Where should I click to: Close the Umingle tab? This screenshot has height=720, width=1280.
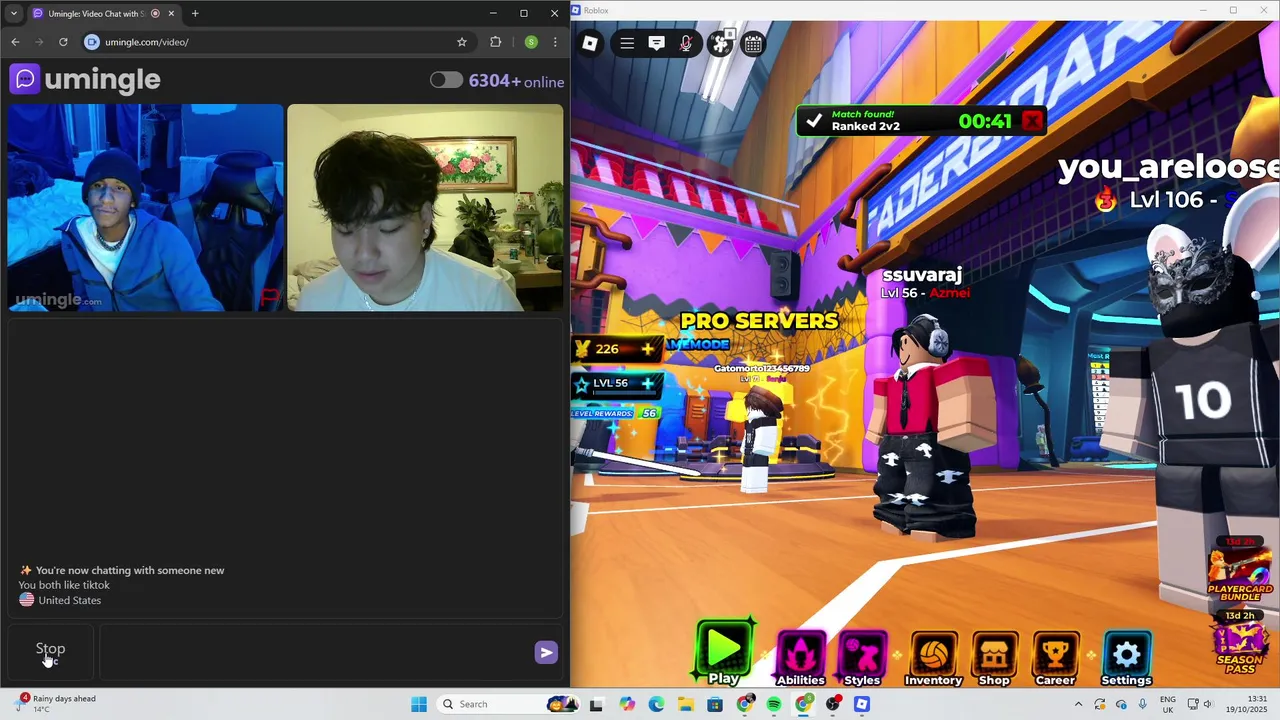click(x=171, y=13)
